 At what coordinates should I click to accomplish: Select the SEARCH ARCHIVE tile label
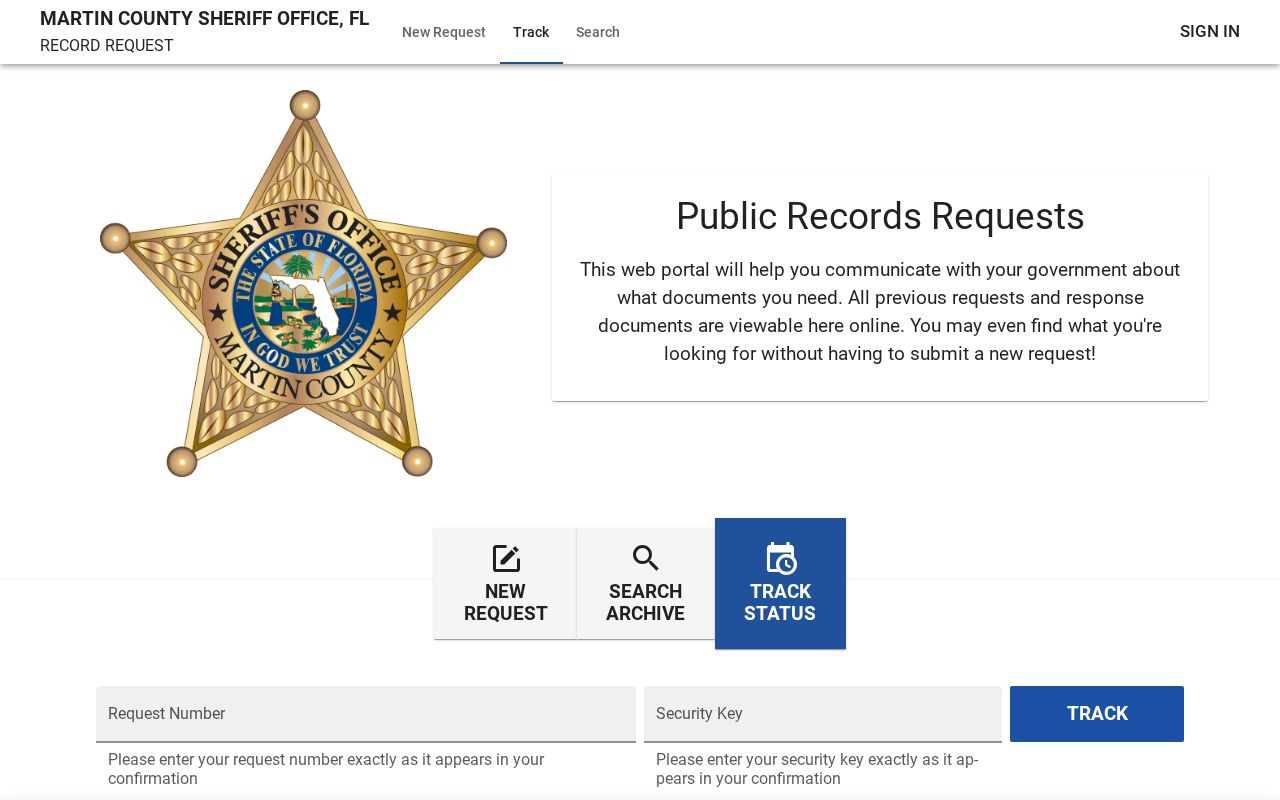pyautogui.click(x=645, y=602)
